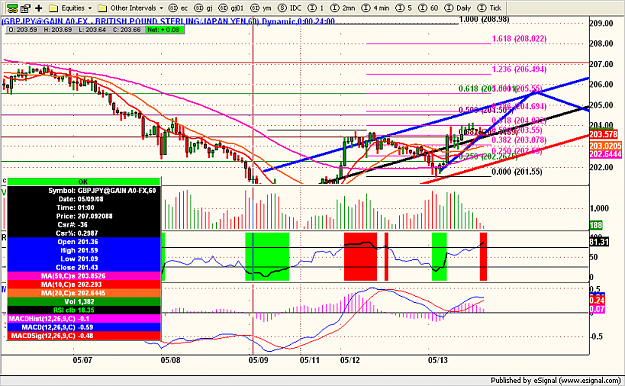Click the 188 volume marker
This screenshot has height=386, width=625.
click(x=596, y=225)
